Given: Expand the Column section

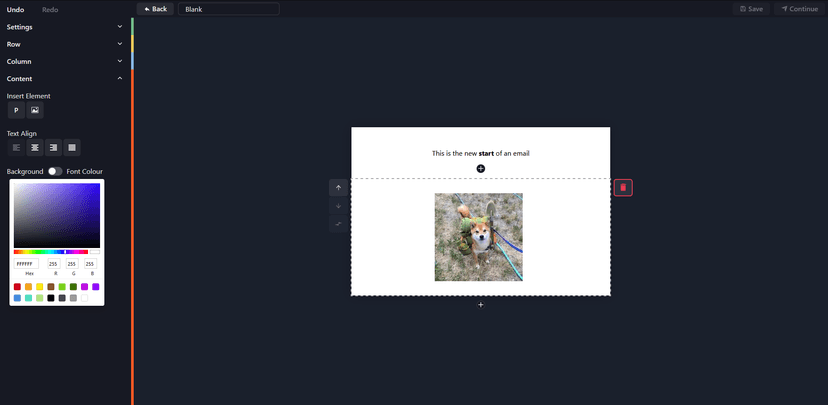Looking at the screenshot, I should (65, 61).
